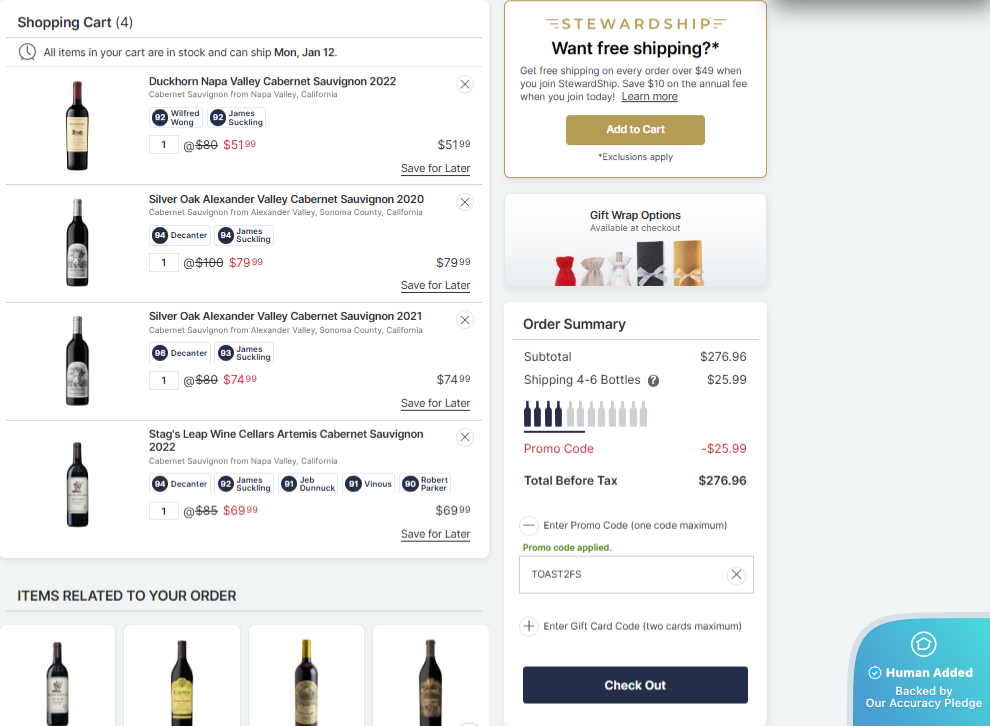The image size is (990, 726).
Task: Click the promo code input field
Action: (x=622, y=575)
